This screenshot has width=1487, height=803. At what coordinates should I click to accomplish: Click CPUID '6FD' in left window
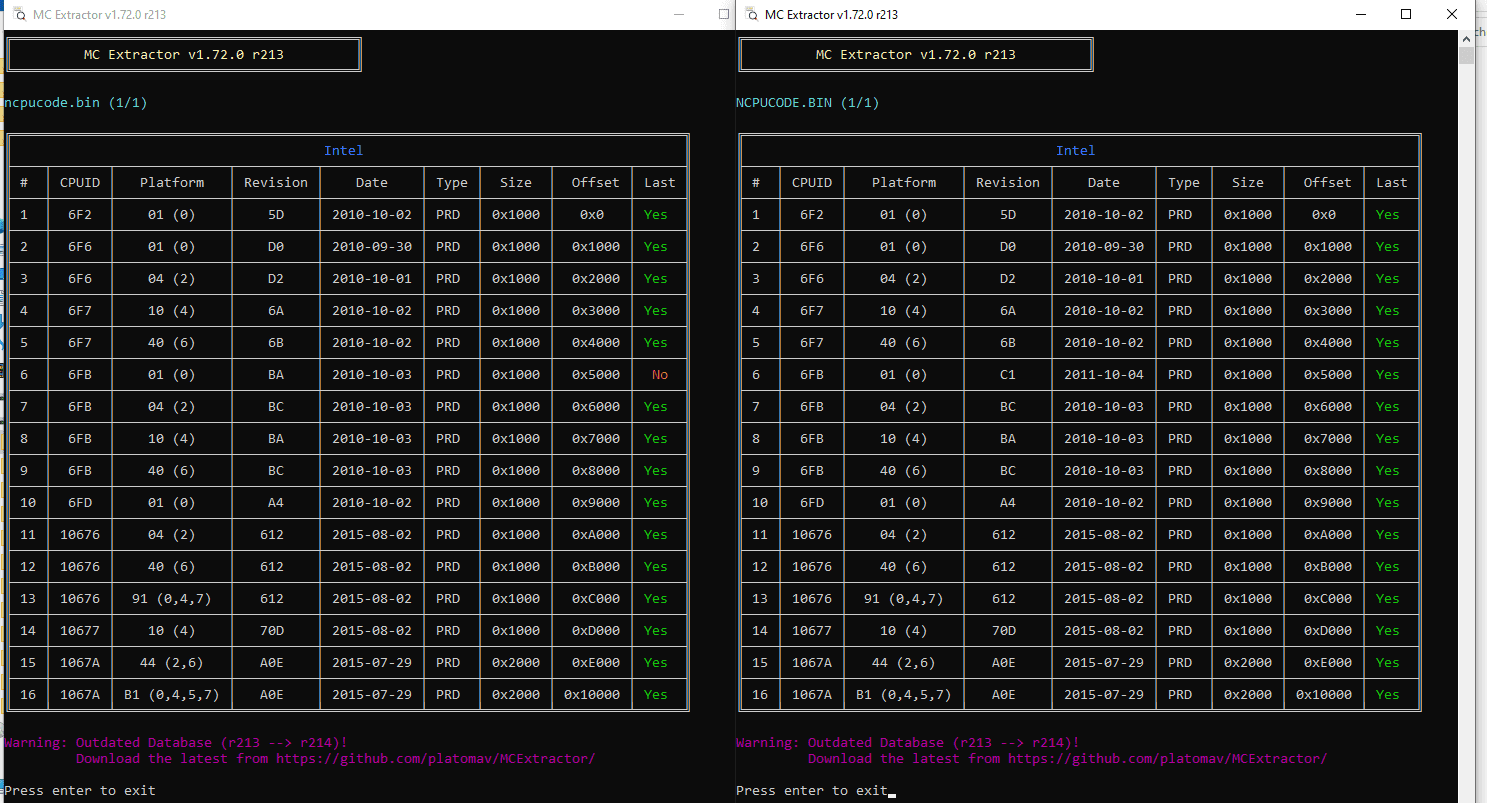click(x=80, y=503)
